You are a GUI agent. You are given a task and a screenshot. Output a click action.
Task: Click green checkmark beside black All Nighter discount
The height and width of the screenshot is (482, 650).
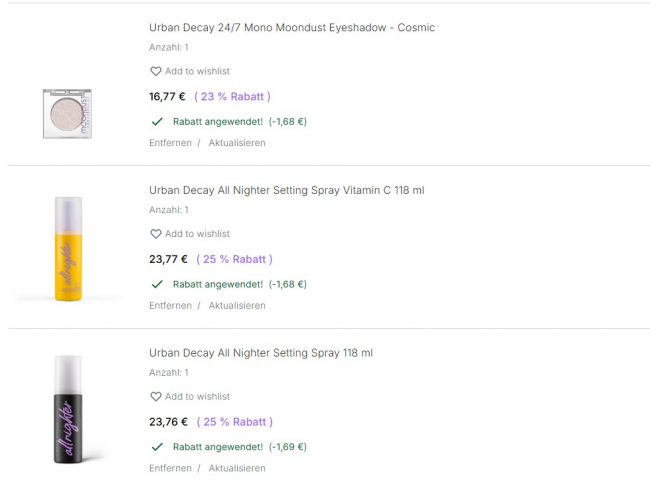157,447
